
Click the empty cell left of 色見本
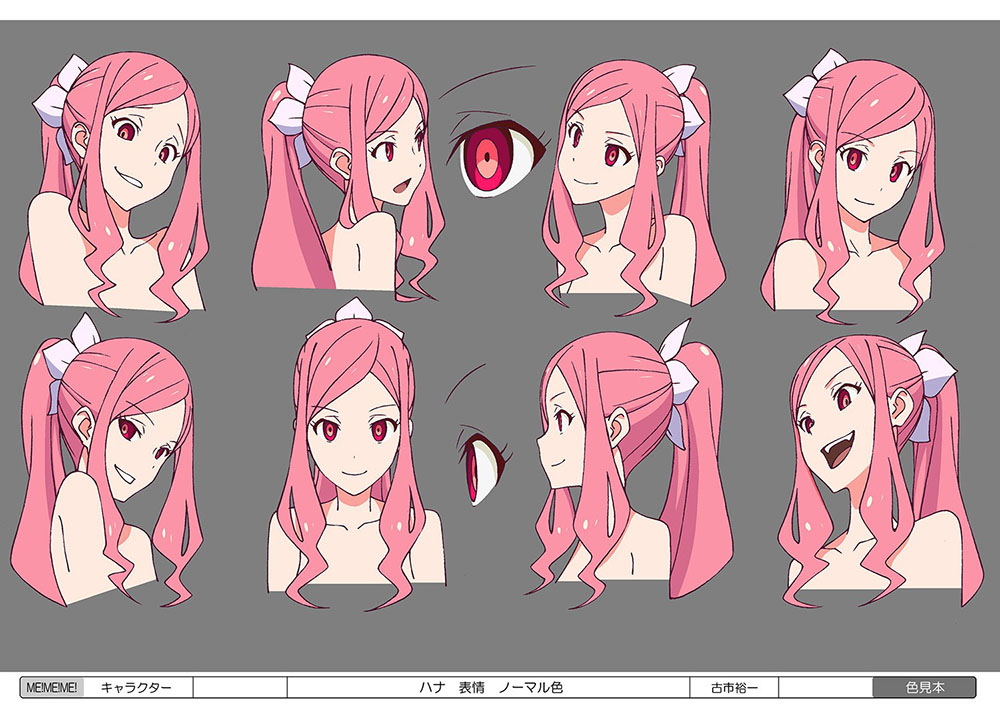pyautogui.click(x=825, y=688)
